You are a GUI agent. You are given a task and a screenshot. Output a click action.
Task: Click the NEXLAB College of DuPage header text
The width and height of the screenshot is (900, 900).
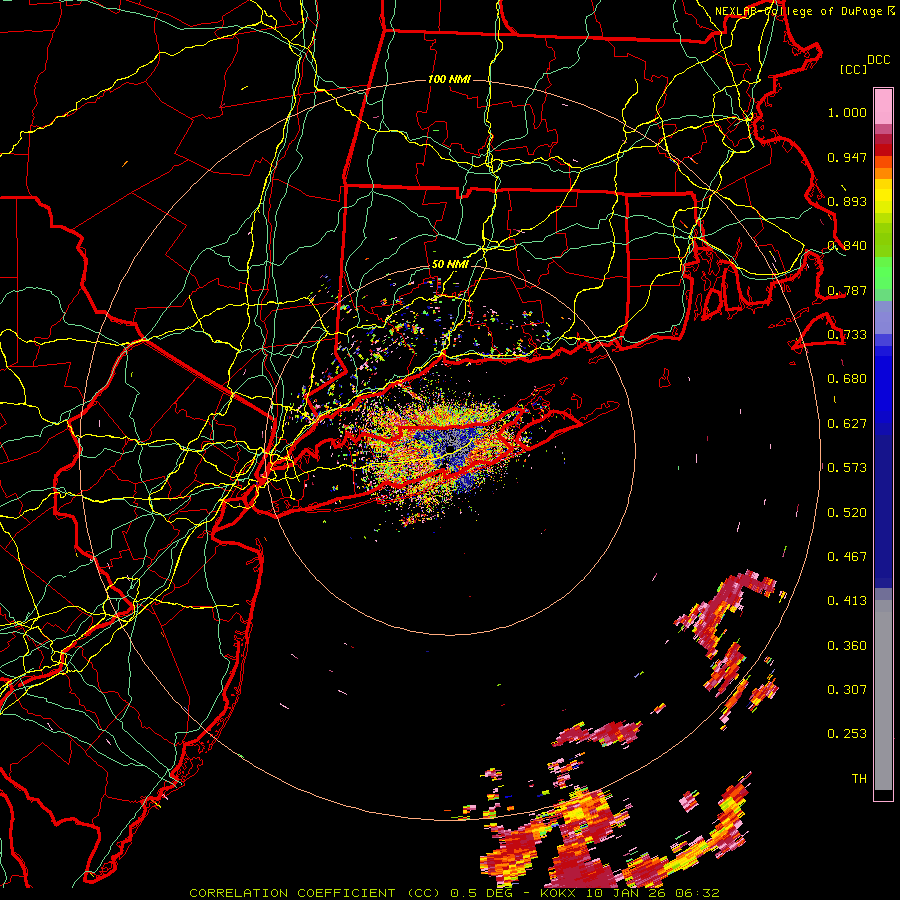tap(804, 11)
